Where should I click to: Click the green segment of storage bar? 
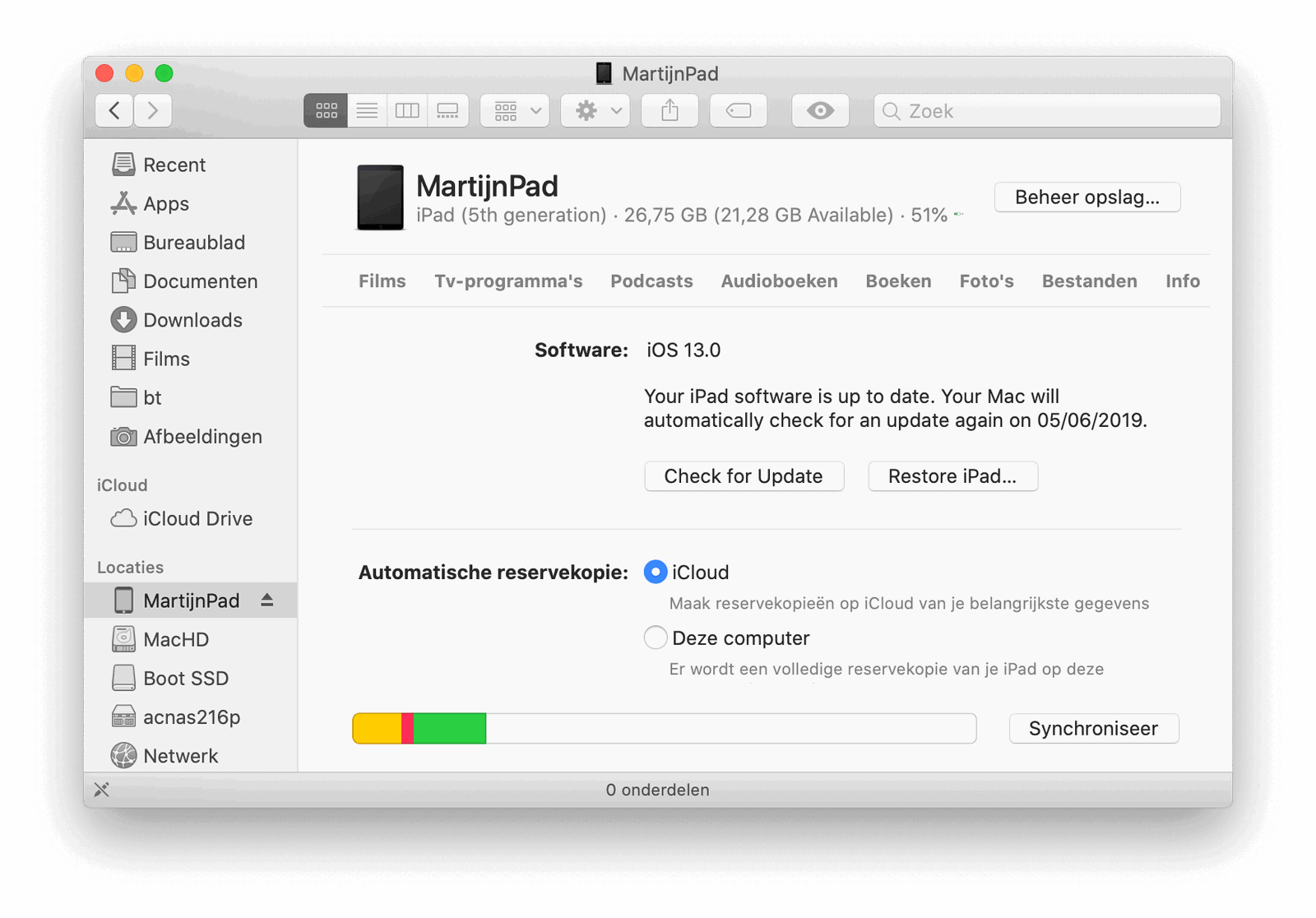tap(449, 729)
